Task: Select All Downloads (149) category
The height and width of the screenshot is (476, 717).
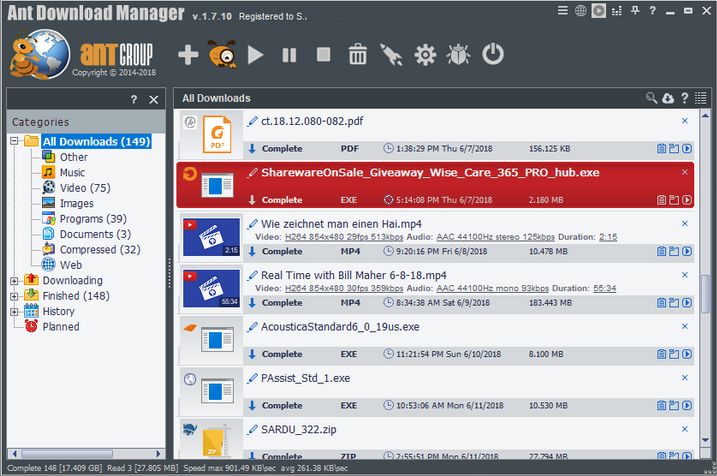Action: click(96, 141)
